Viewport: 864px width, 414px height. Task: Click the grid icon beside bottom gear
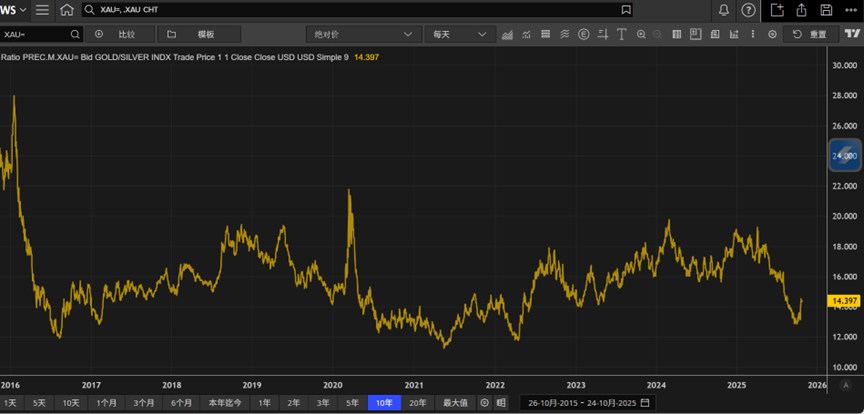tap(500, 403)
